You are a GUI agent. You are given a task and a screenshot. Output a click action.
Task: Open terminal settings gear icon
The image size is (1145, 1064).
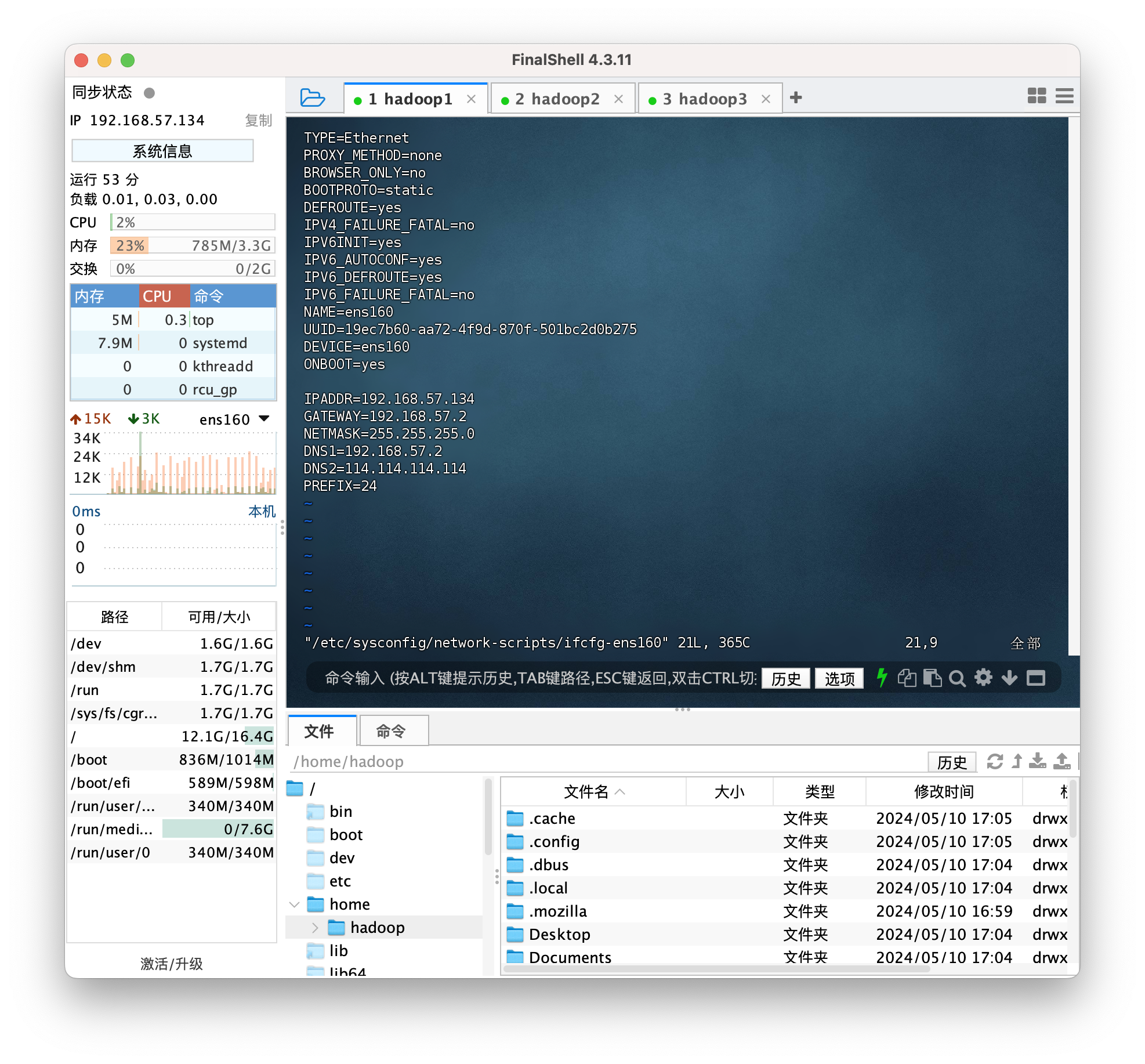click(983, 677)
